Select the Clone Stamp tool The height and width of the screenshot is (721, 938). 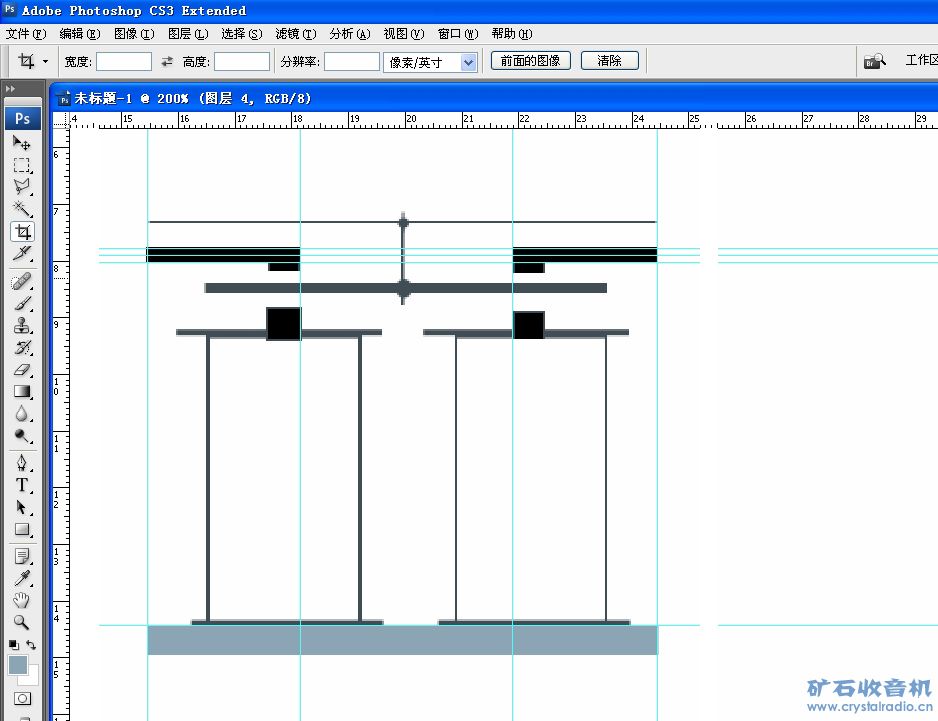coord(22,325)
